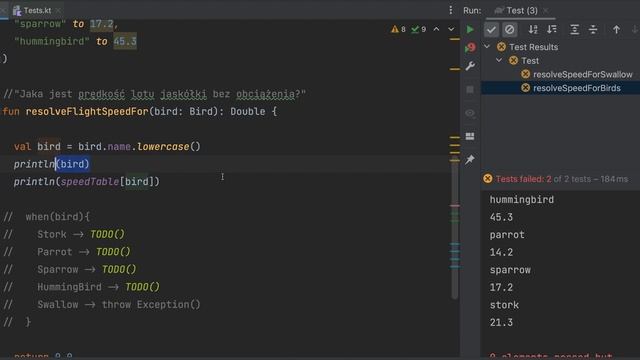Click sparrow in console output

[x=510, y=270]
